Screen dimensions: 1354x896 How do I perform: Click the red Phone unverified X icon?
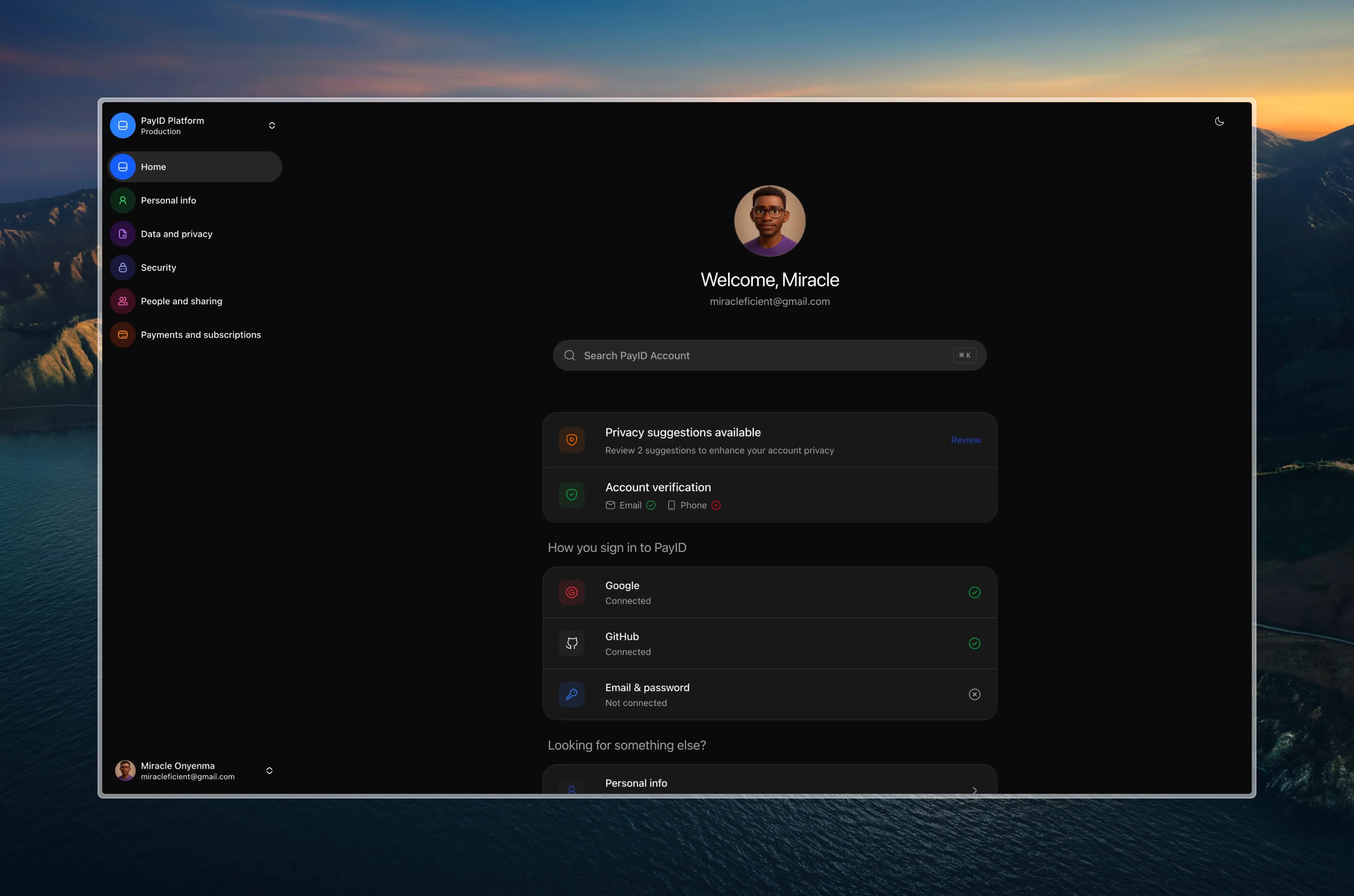pyautogui.click(x=716, y=505)
